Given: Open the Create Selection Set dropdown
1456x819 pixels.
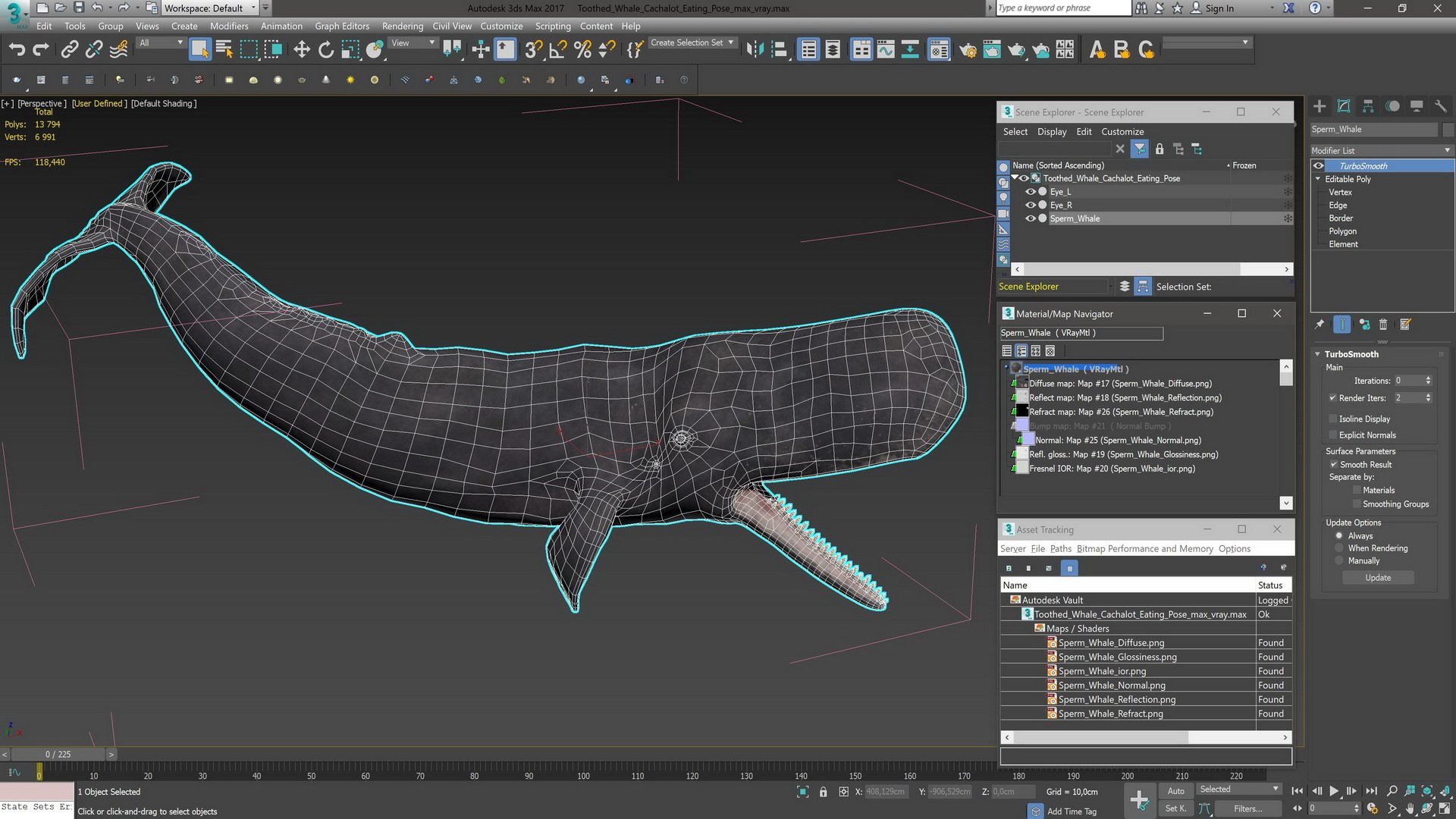Looking at the screenshot, I should 692,42.
